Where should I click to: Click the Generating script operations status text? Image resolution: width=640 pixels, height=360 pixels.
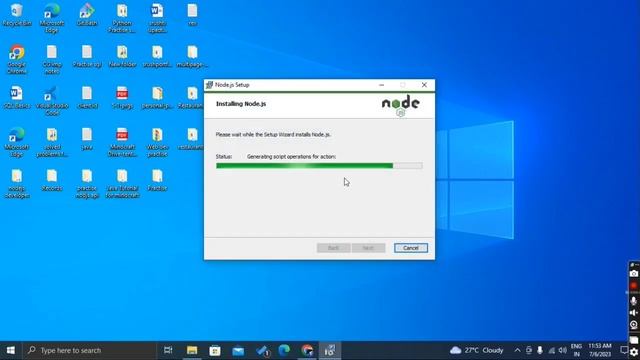point(291,156)
